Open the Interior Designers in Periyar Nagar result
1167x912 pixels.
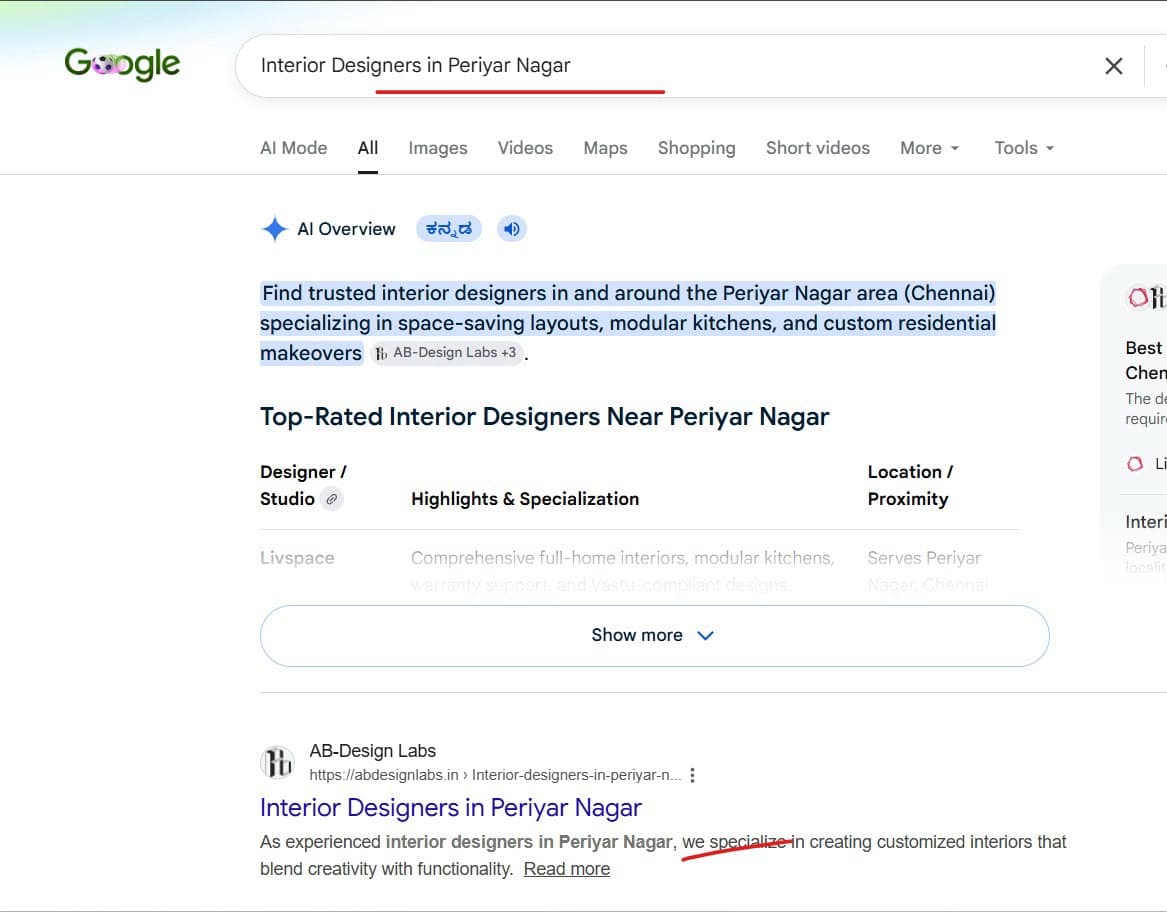point(450,808)
